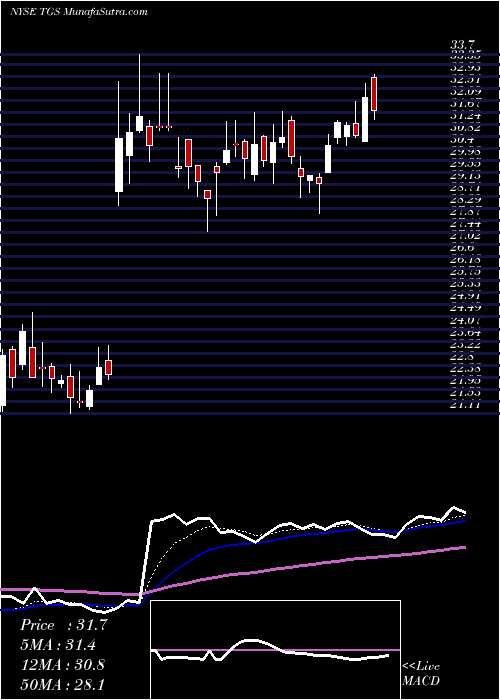Click the 21.11 price axis label

(465, 405)
